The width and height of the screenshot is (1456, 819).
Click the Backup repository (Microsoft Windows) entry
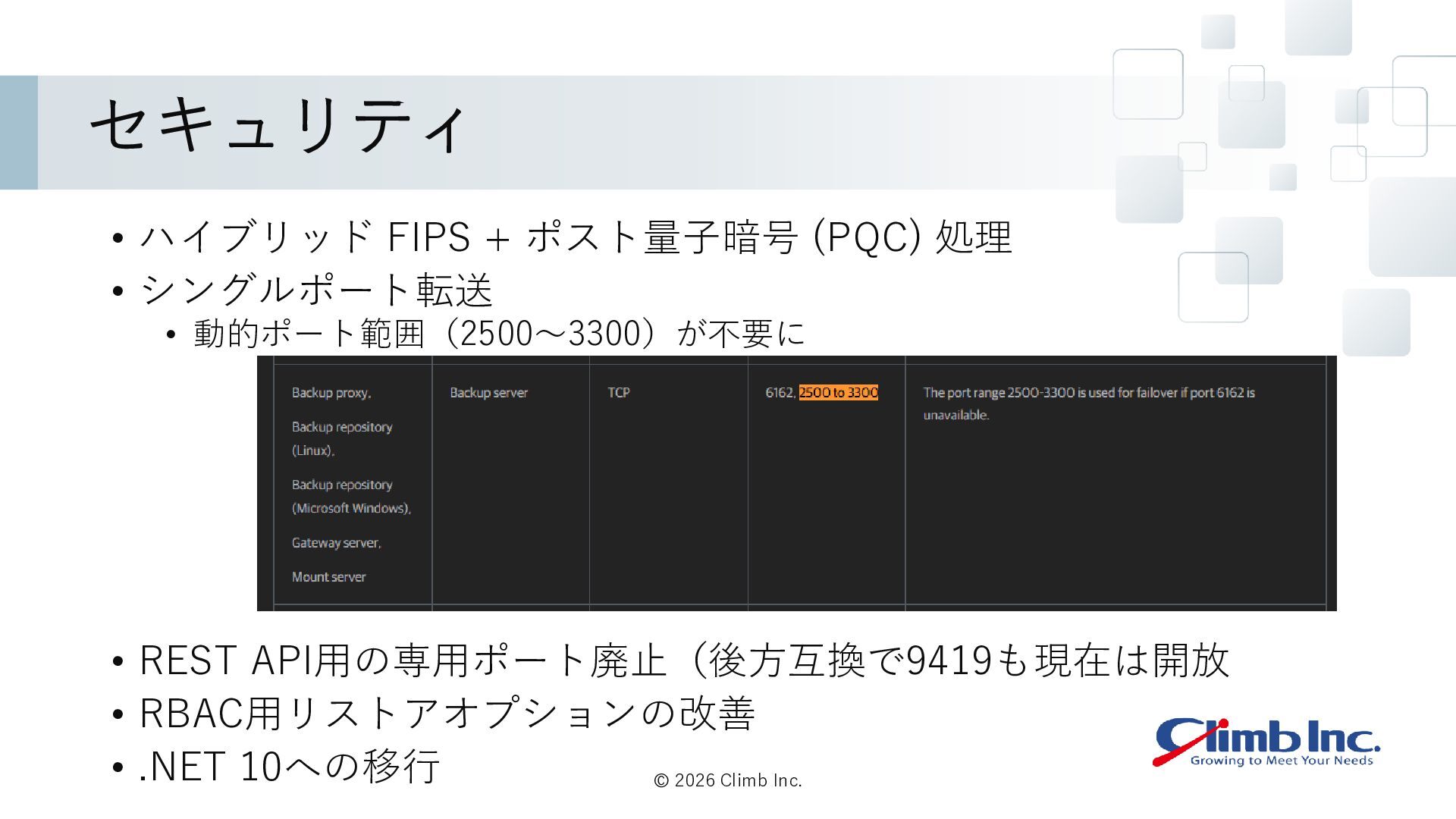(351, 497)
